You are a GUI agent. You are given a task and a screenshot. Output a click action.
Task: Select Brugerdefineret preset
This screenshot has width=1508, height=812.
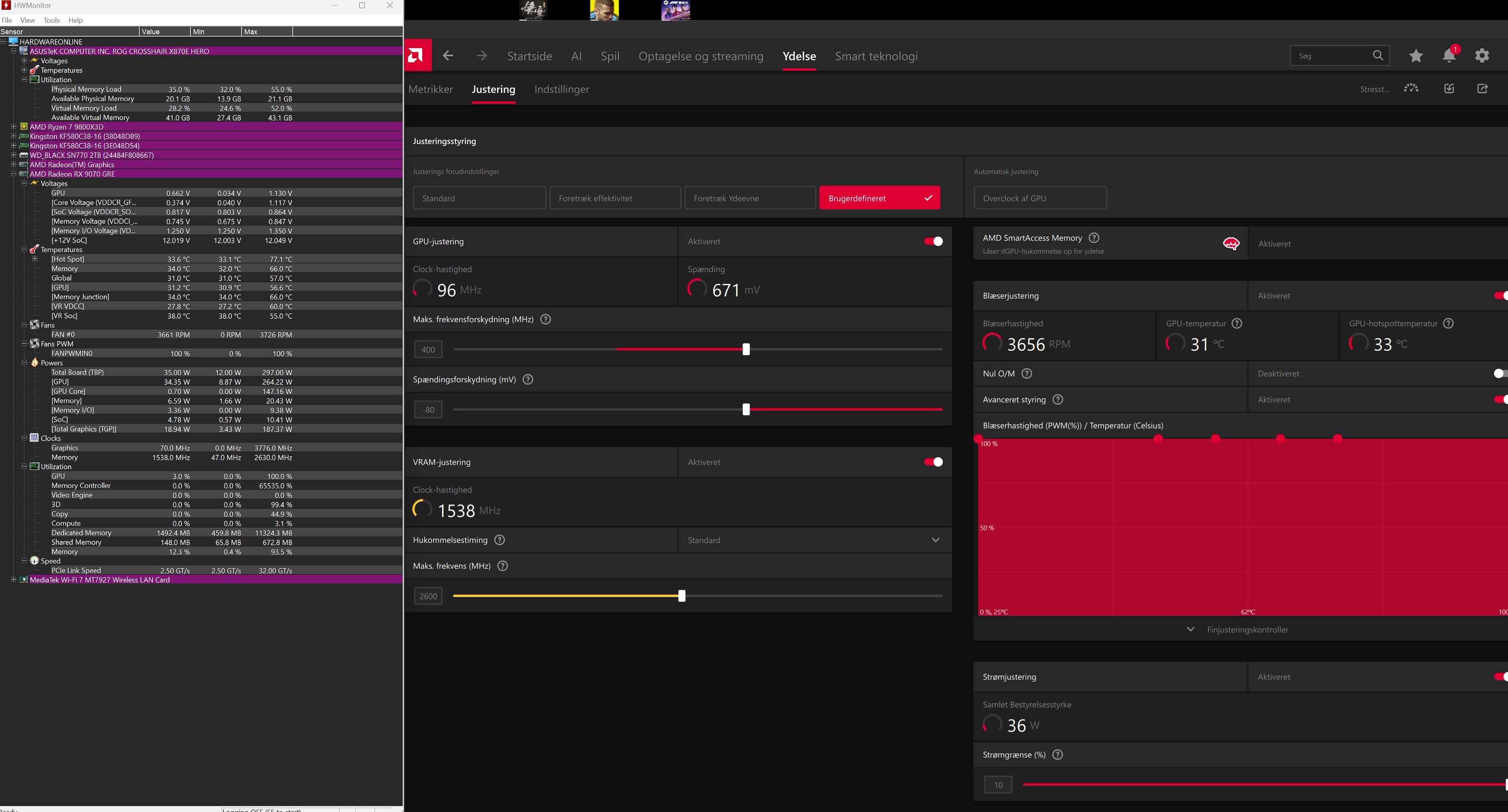(x=880, y=198)
